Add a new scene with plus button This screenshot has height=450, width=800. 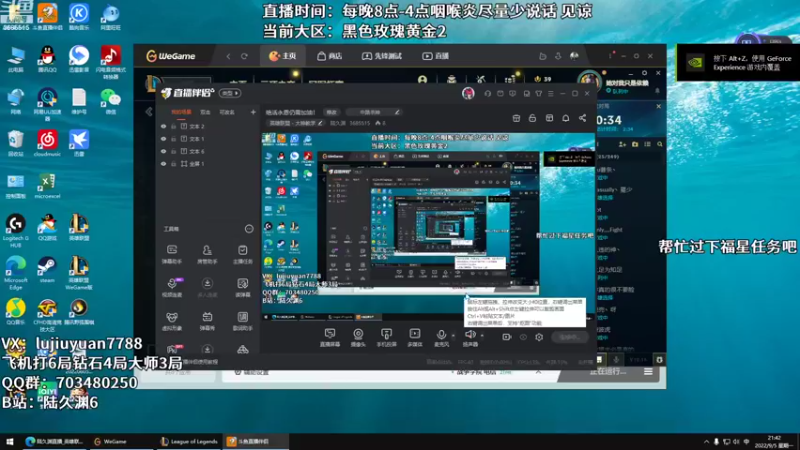[x=253, y=112]
